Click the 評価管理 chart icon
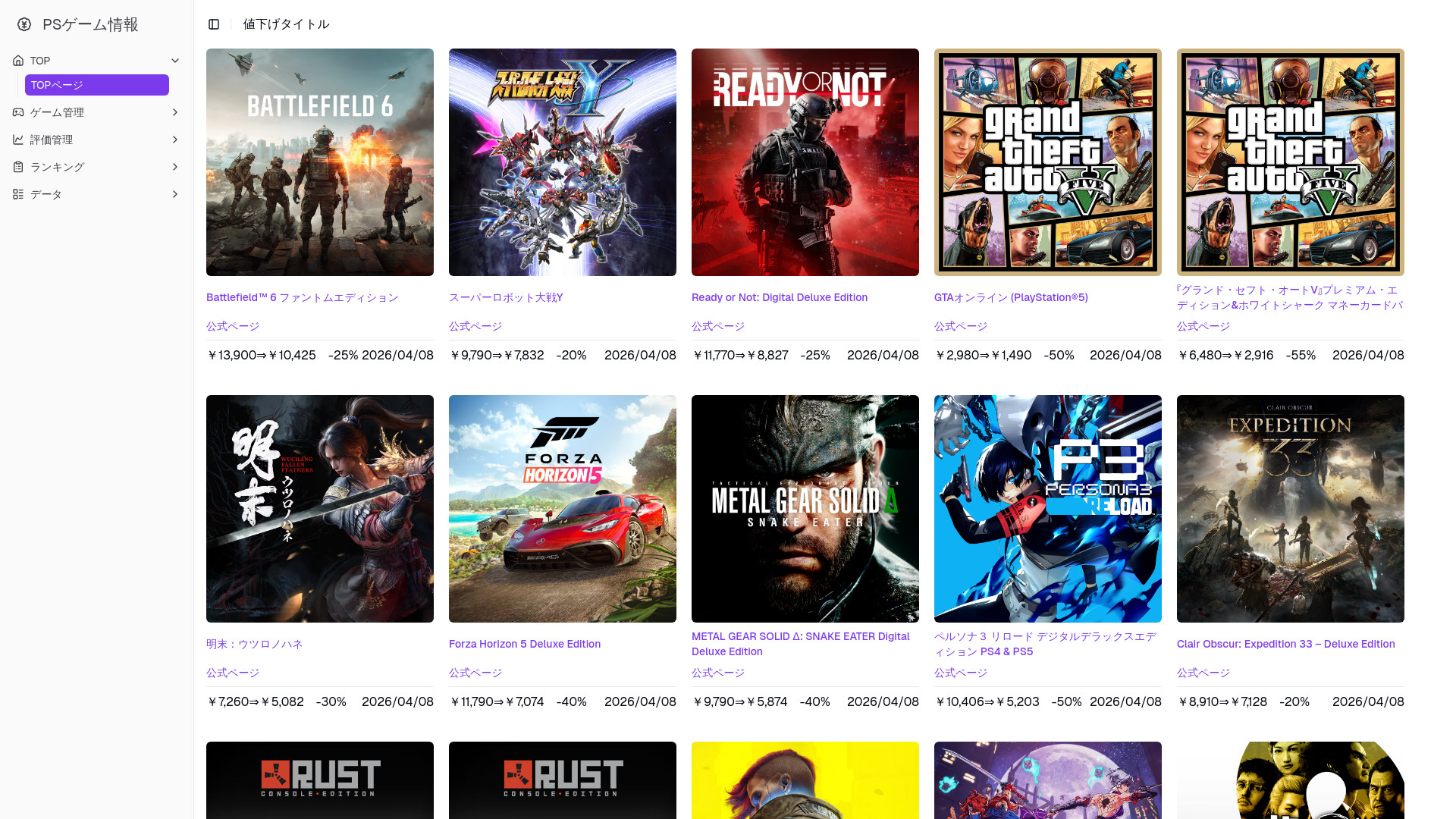The width and height of the screenshot is (1456, 819). 18,140
